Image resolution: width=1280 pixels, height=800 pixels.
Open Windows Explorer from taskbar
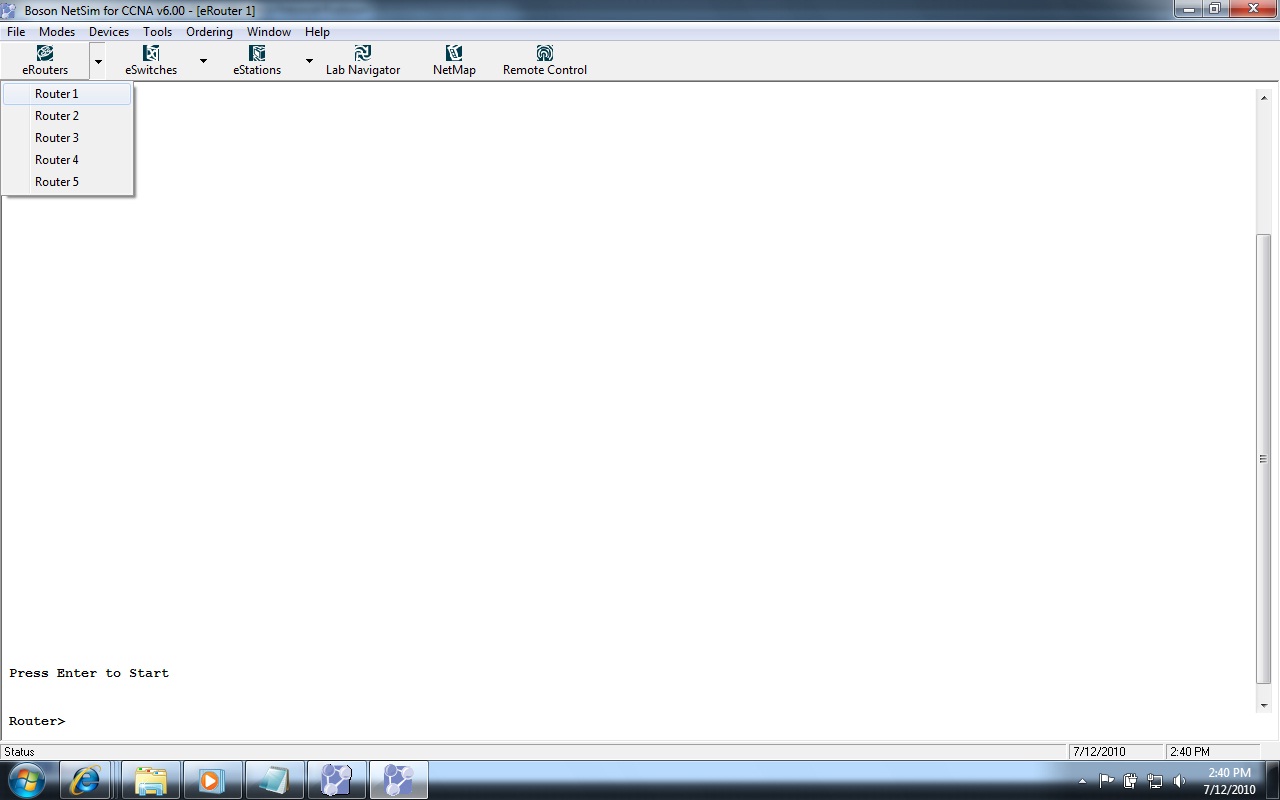point(151,780)
